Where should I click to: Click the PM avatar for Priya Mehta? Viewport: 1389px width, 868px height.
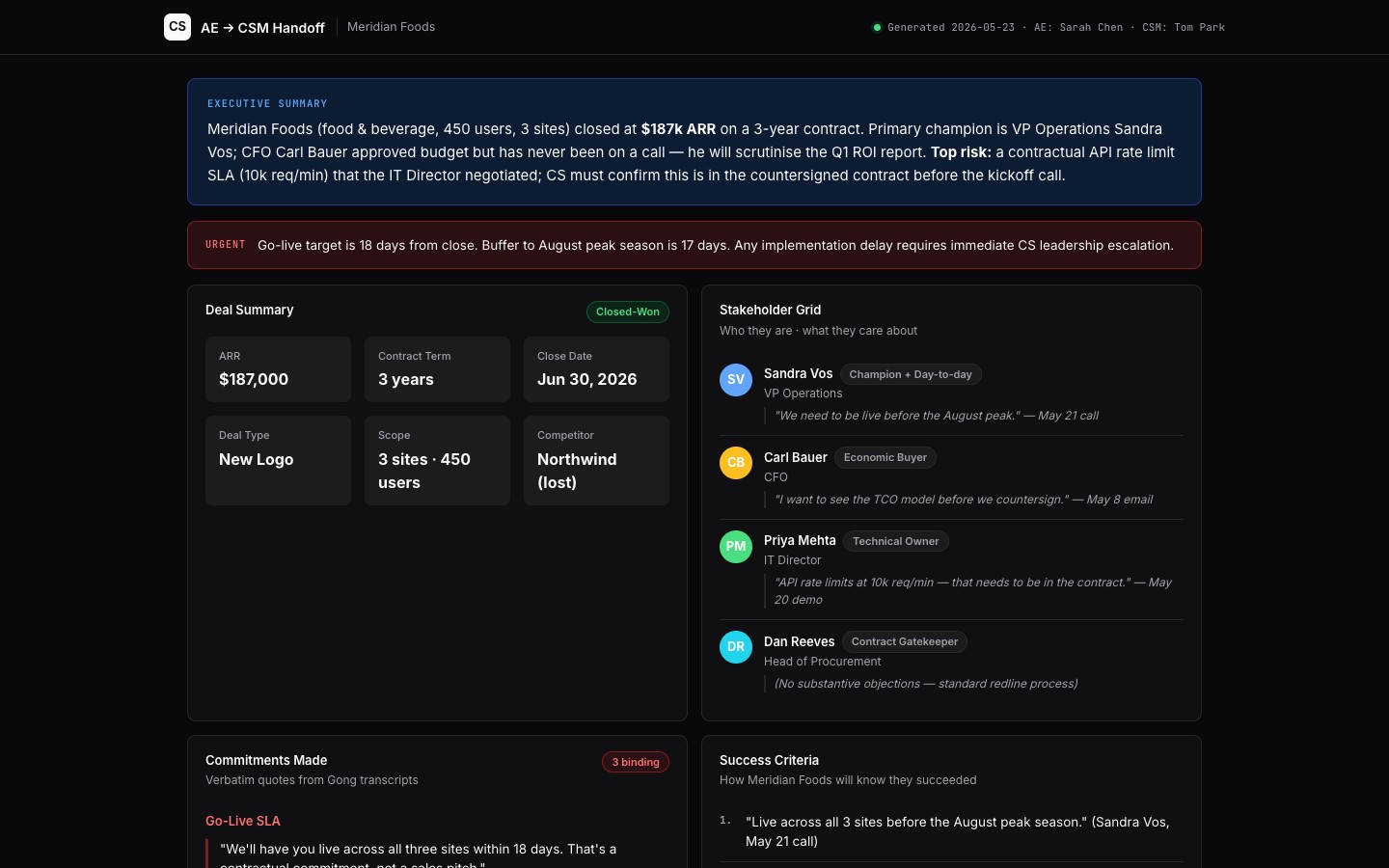(x=736, y=547)
